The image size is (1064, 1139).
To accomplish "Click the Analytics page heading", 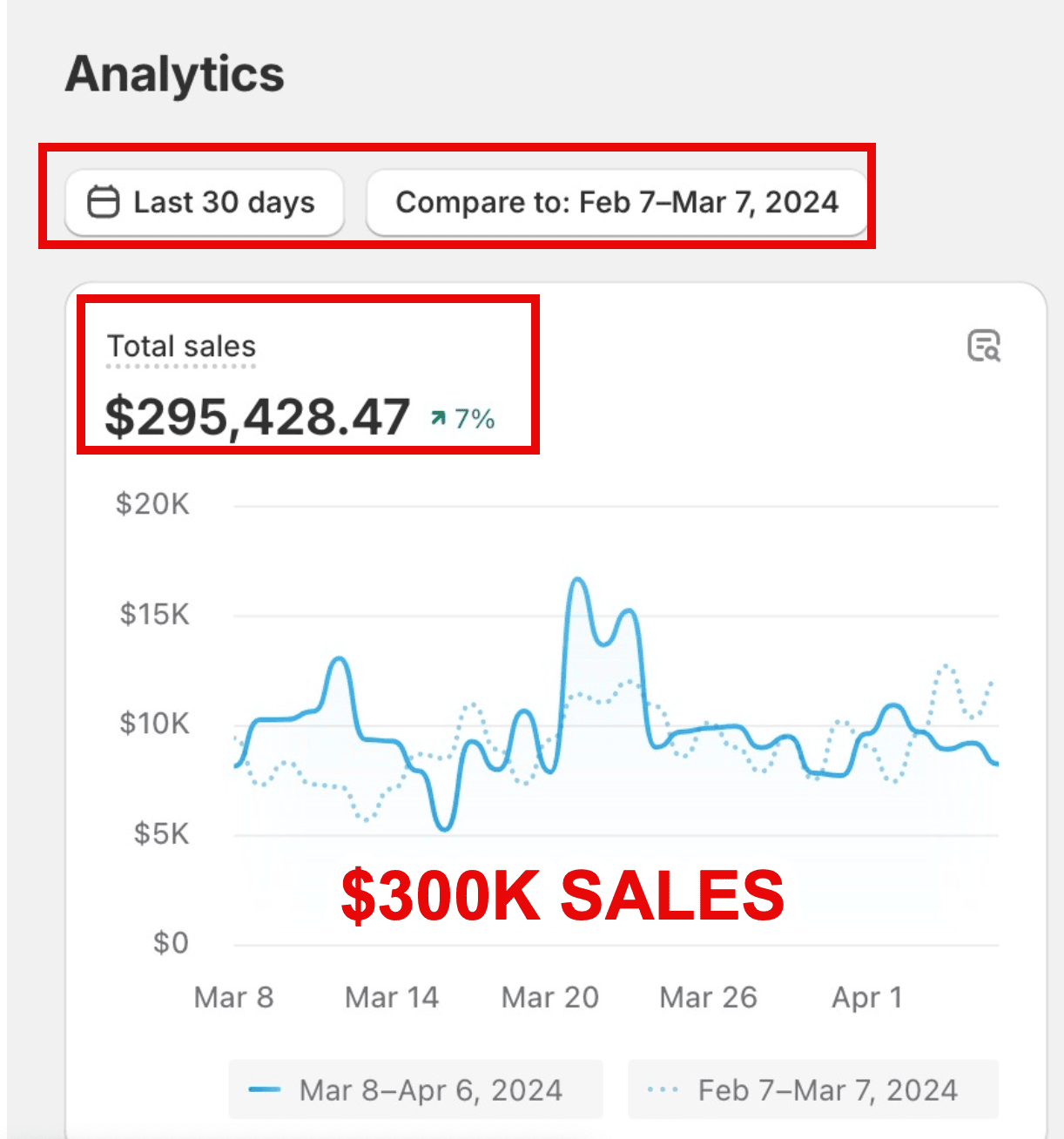I will tap(175, 74).
